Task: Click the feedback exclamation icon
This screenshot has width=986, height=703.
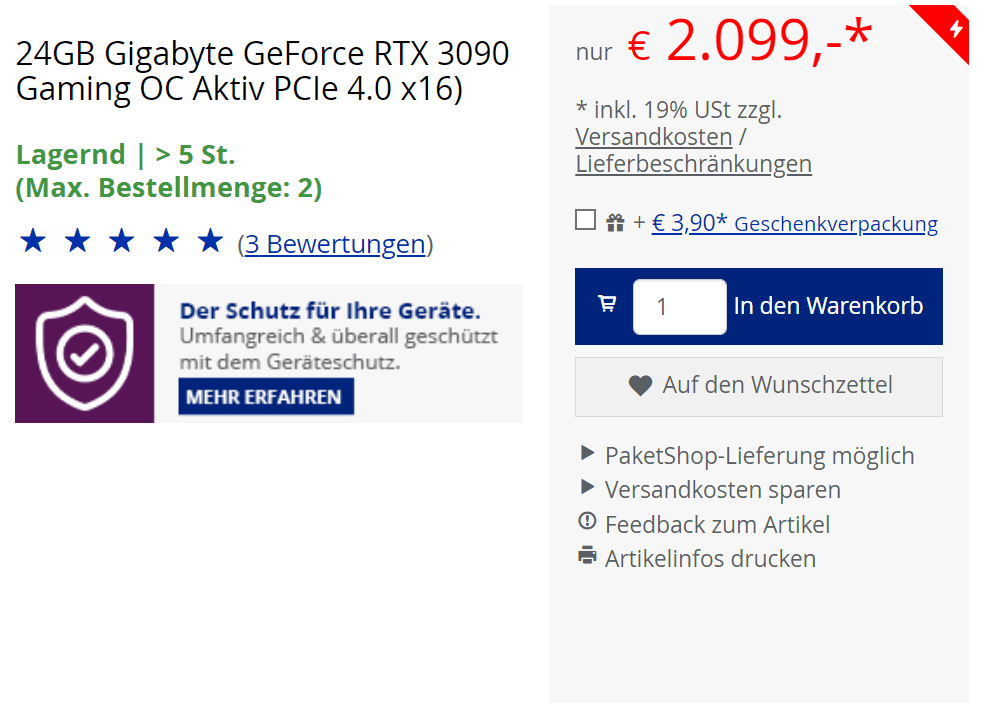Action: (587, 522)
